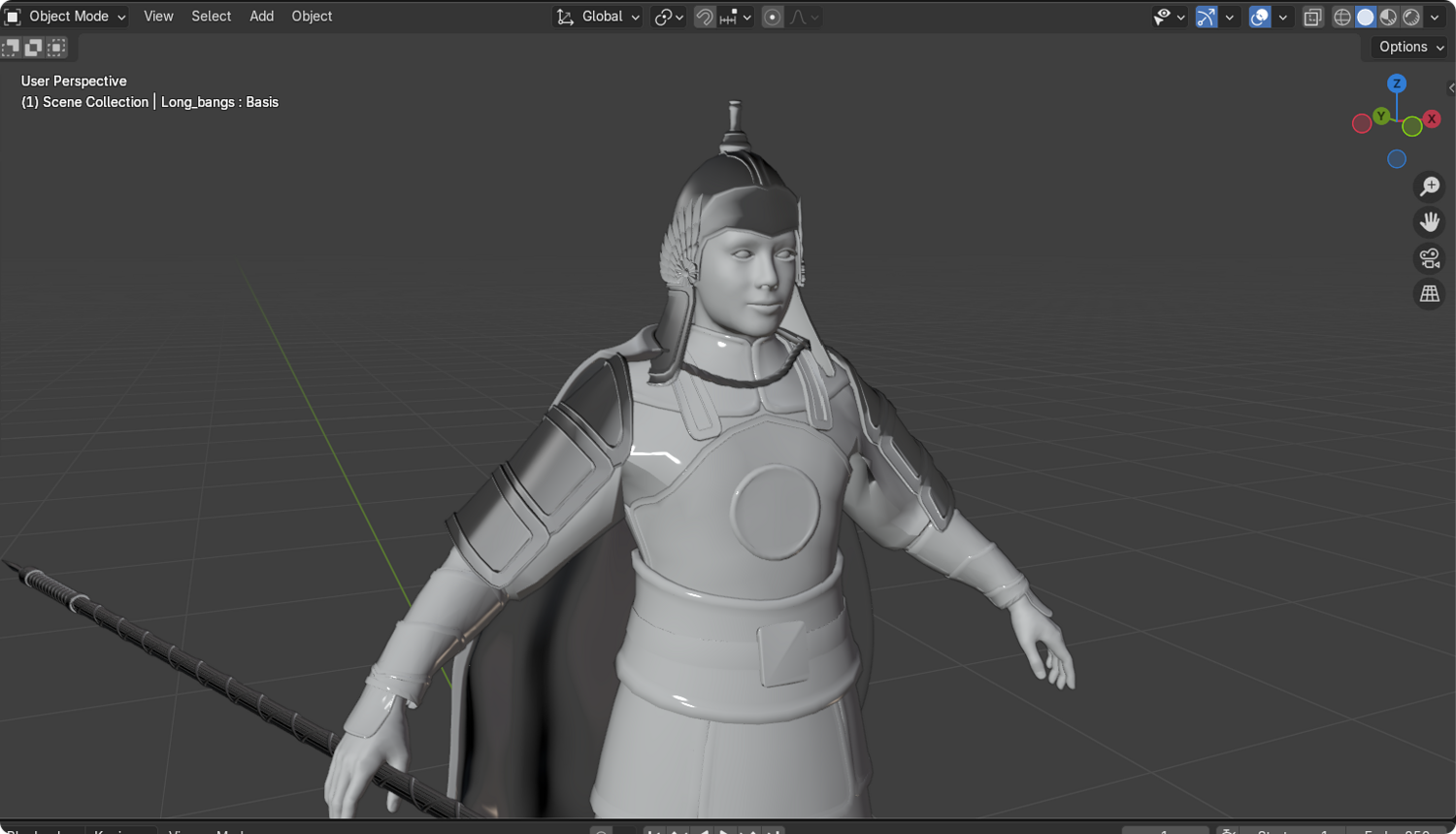This screenshot has width=1456, height=834.
Task: Click the red X axis on the navigation gizmo
Action: click(1432, 118)
